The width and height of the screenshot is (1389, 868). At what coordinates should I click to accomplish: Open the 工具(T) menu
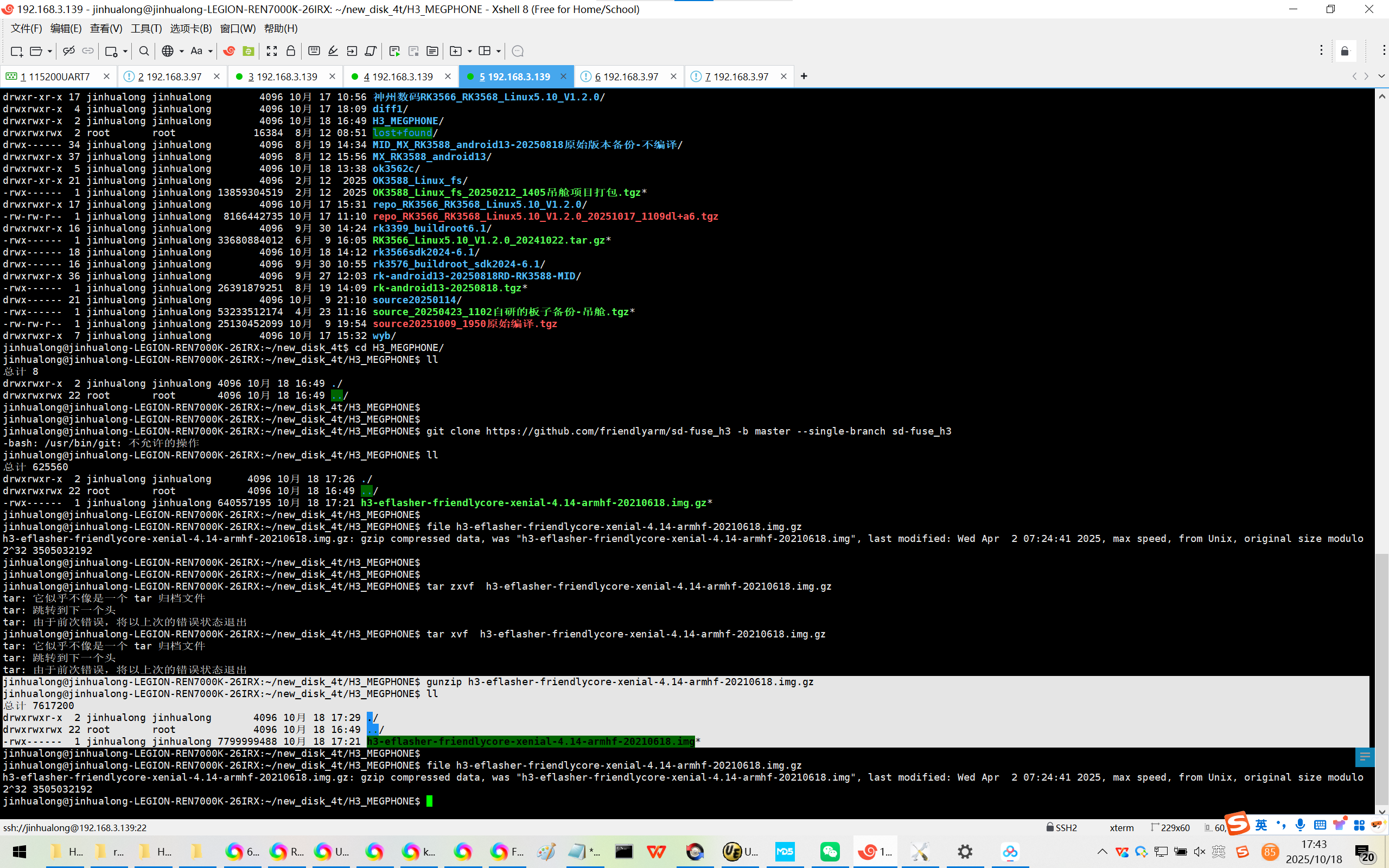pos(146,28)
